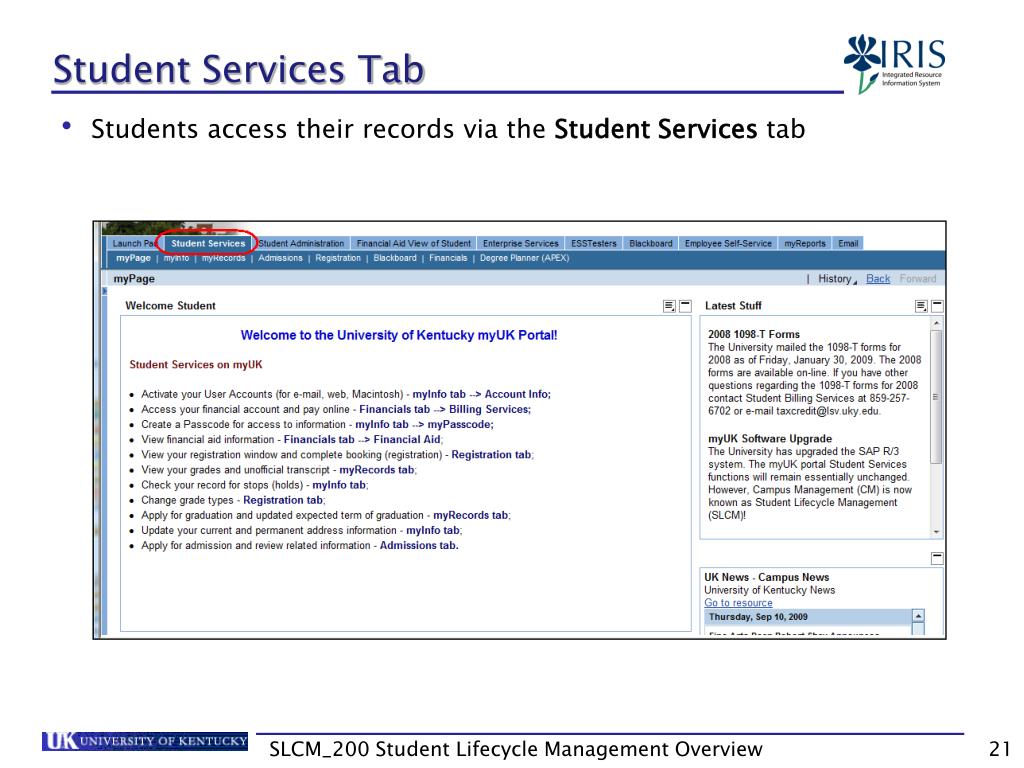Open the myReports tab
Image resolution: width=1024 pixels, height=768 pixels.
tap(805, 243)
